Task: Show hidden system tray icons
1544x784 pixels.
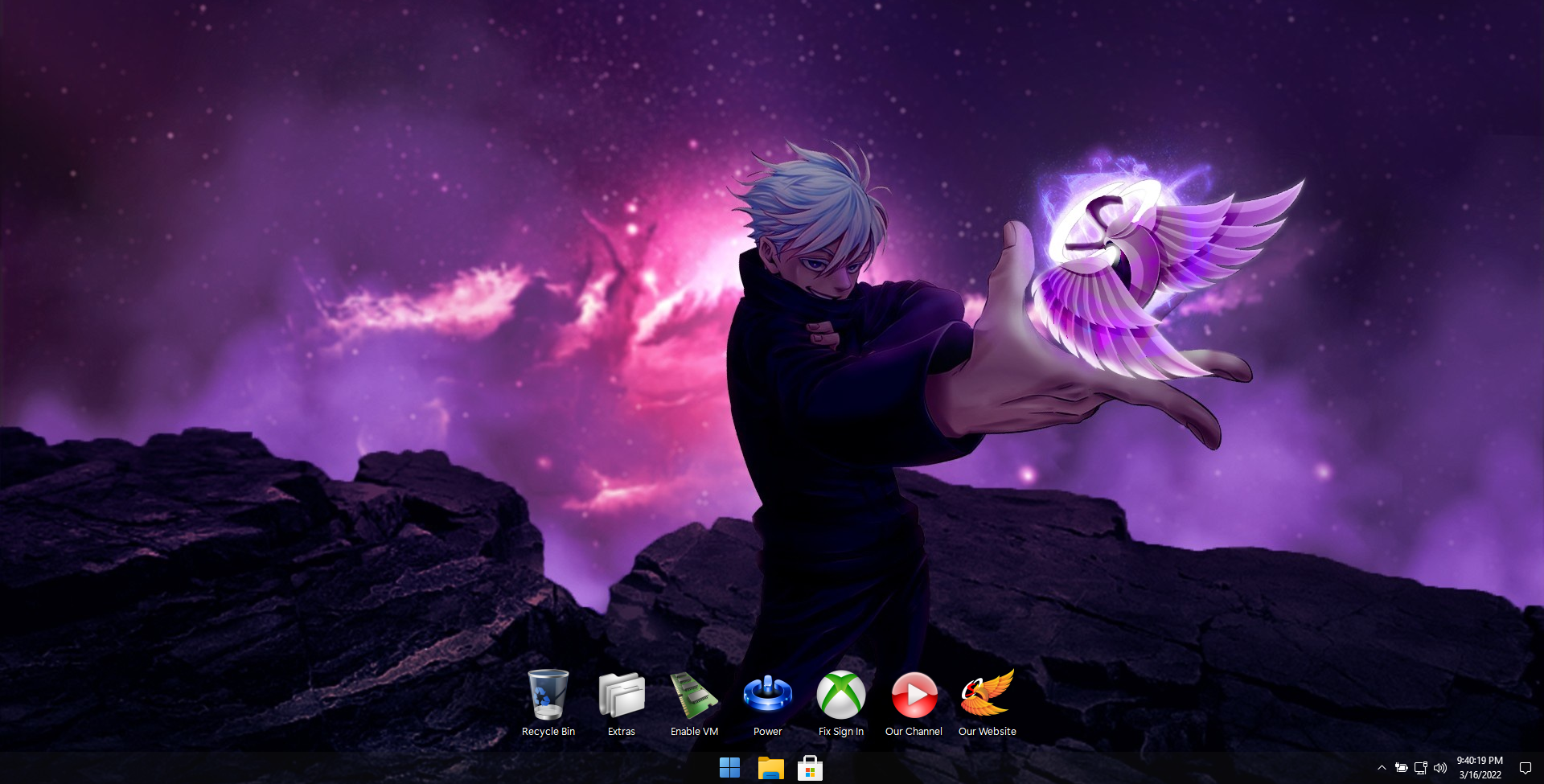Action: coord(1382,768)
